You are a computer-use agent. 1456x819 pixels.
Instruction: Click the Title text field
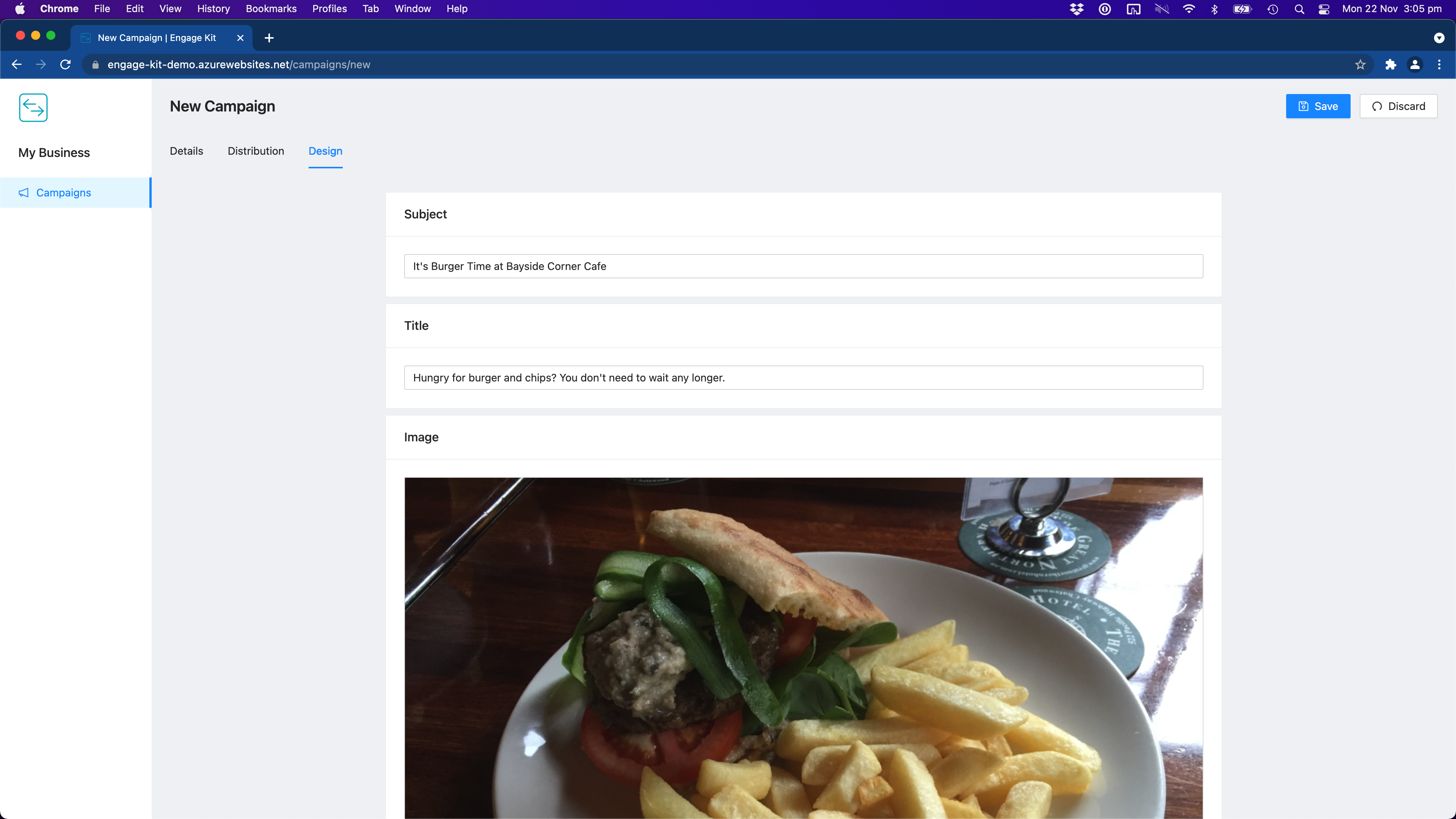[x=803, y=378]
